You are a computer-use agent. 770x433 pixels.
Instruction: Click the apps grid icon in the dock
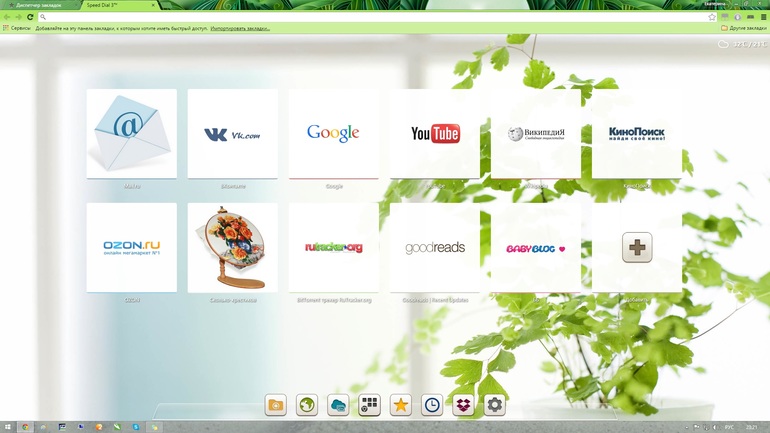click(369, 405)
